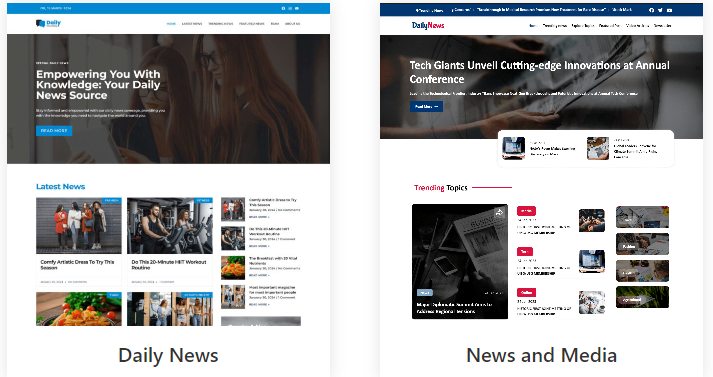Open the News and Media template title
Image resolution: width=713 pixels, height=377 pixels.
click(x=542, y=355)
